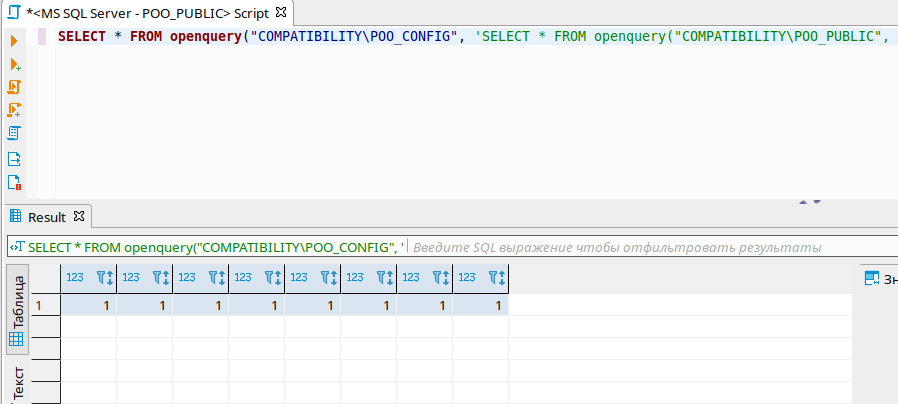Click the page icon with red mark
Viewport: 898px width, 404px height.
click(x=14, y=182)
